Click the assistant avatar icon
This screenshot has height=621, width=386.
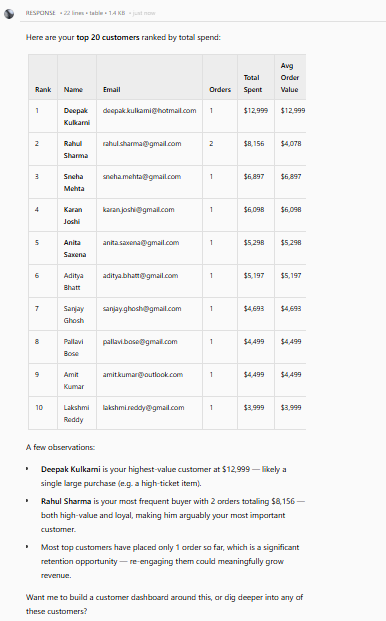tap(9, 13)
